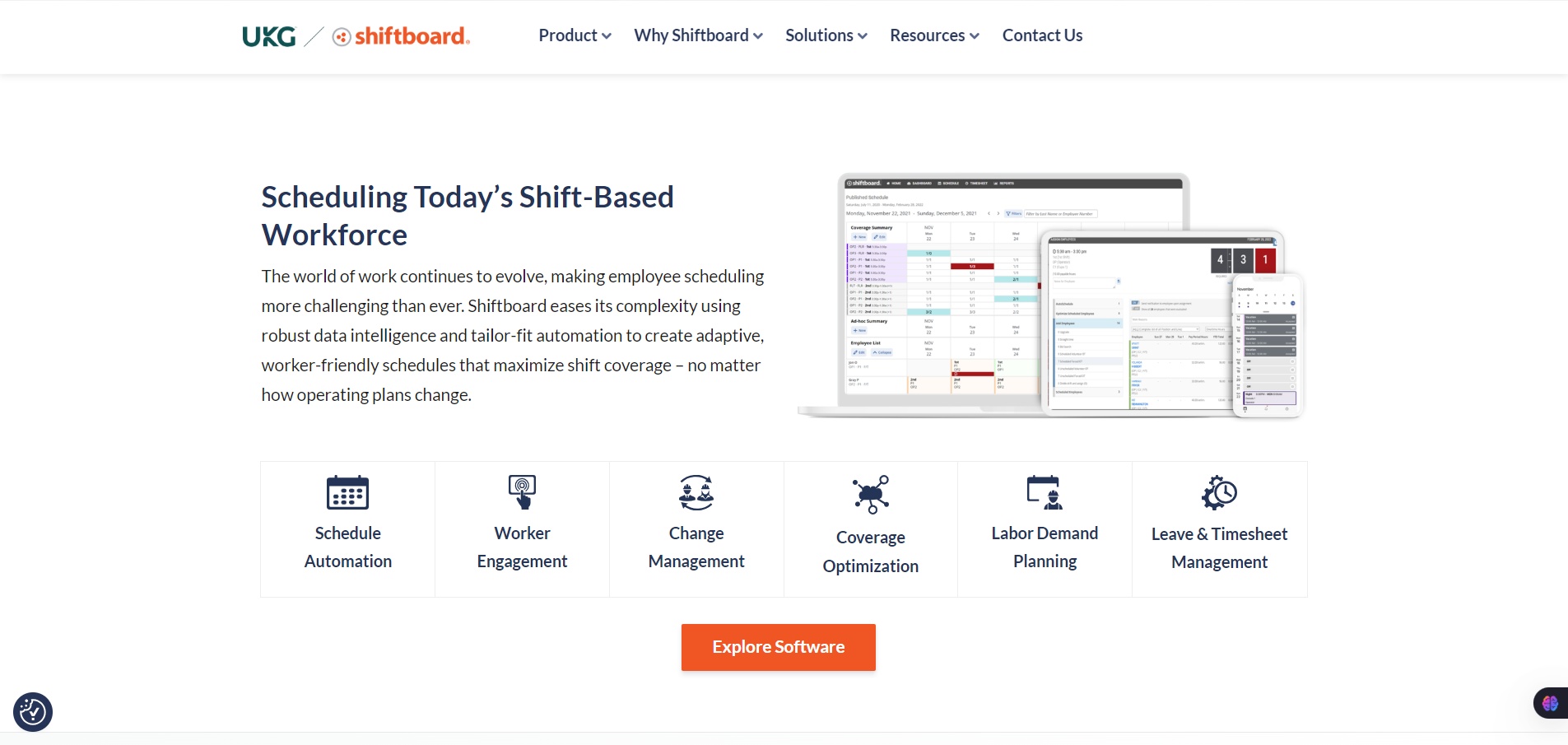Click the Scheduling Today's Shift-Based Workforce heading
The width and height of the screenshot is (1568, 745).
pyautogui.click(x=468, y=216)
